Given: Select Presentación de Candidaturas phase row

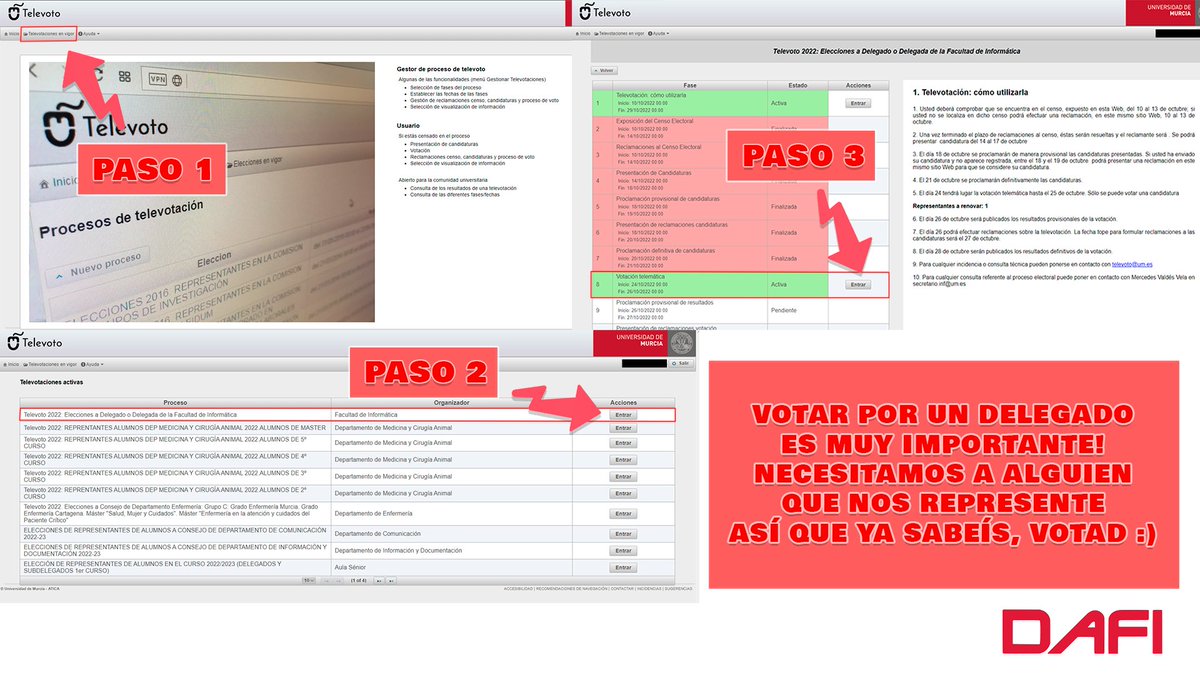Looking at the screenshot, I should pos(740,181).
